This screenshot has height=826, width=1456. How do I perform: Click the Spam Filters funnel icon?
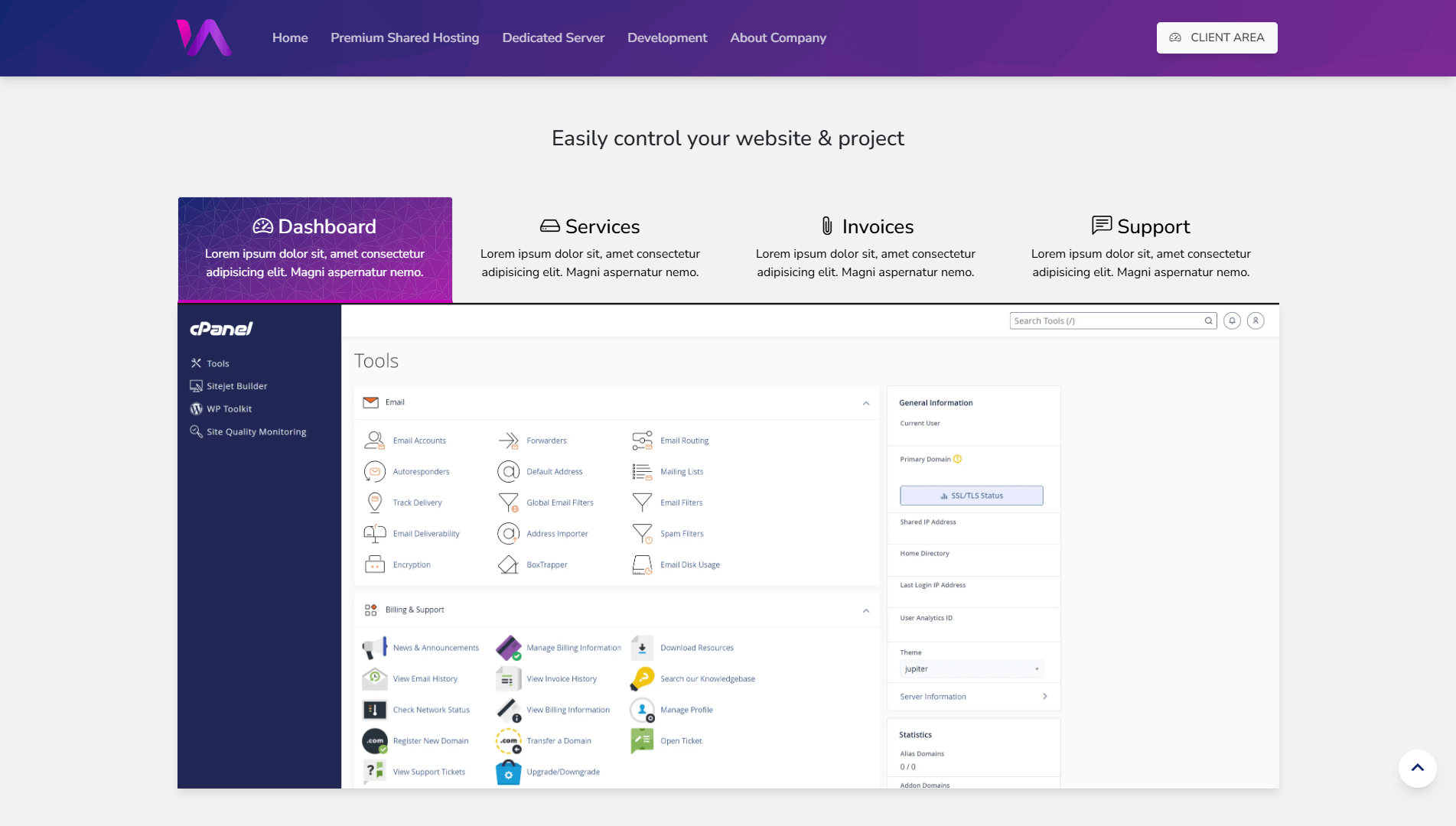point(642,534)
